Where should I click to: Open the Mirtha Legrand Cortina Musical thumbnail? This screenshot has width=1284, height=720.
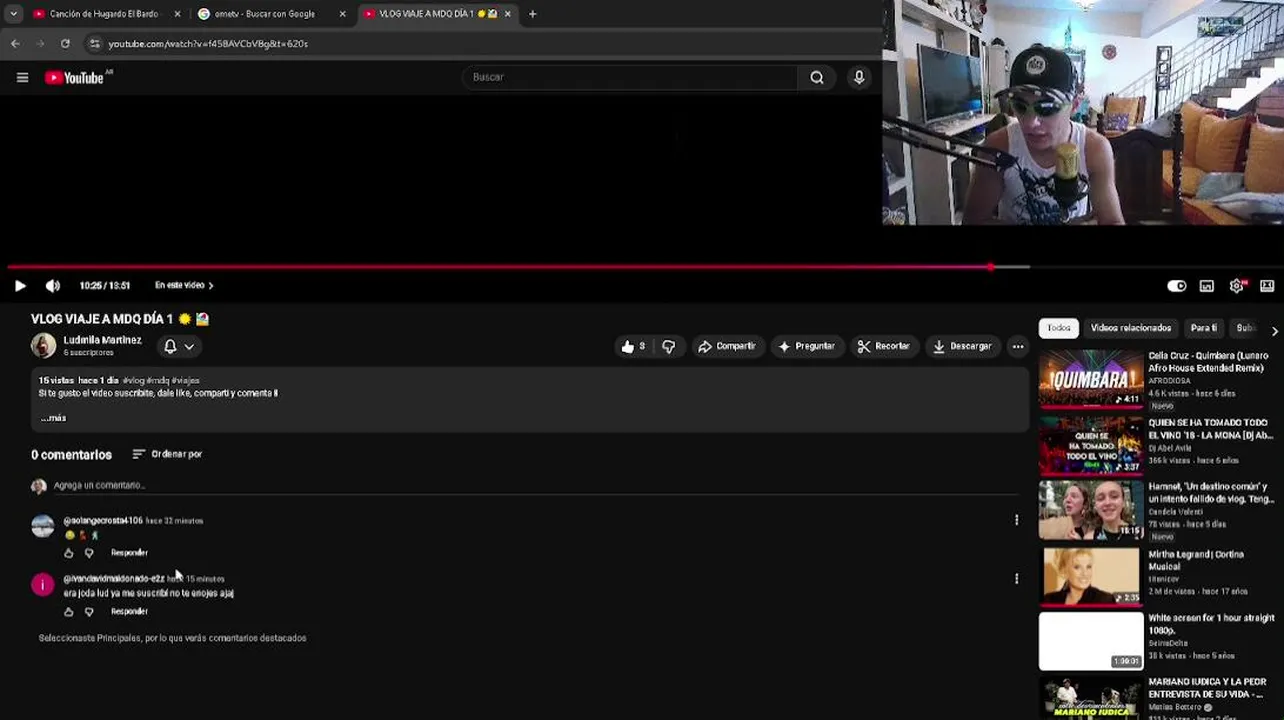coord(1091,576)
